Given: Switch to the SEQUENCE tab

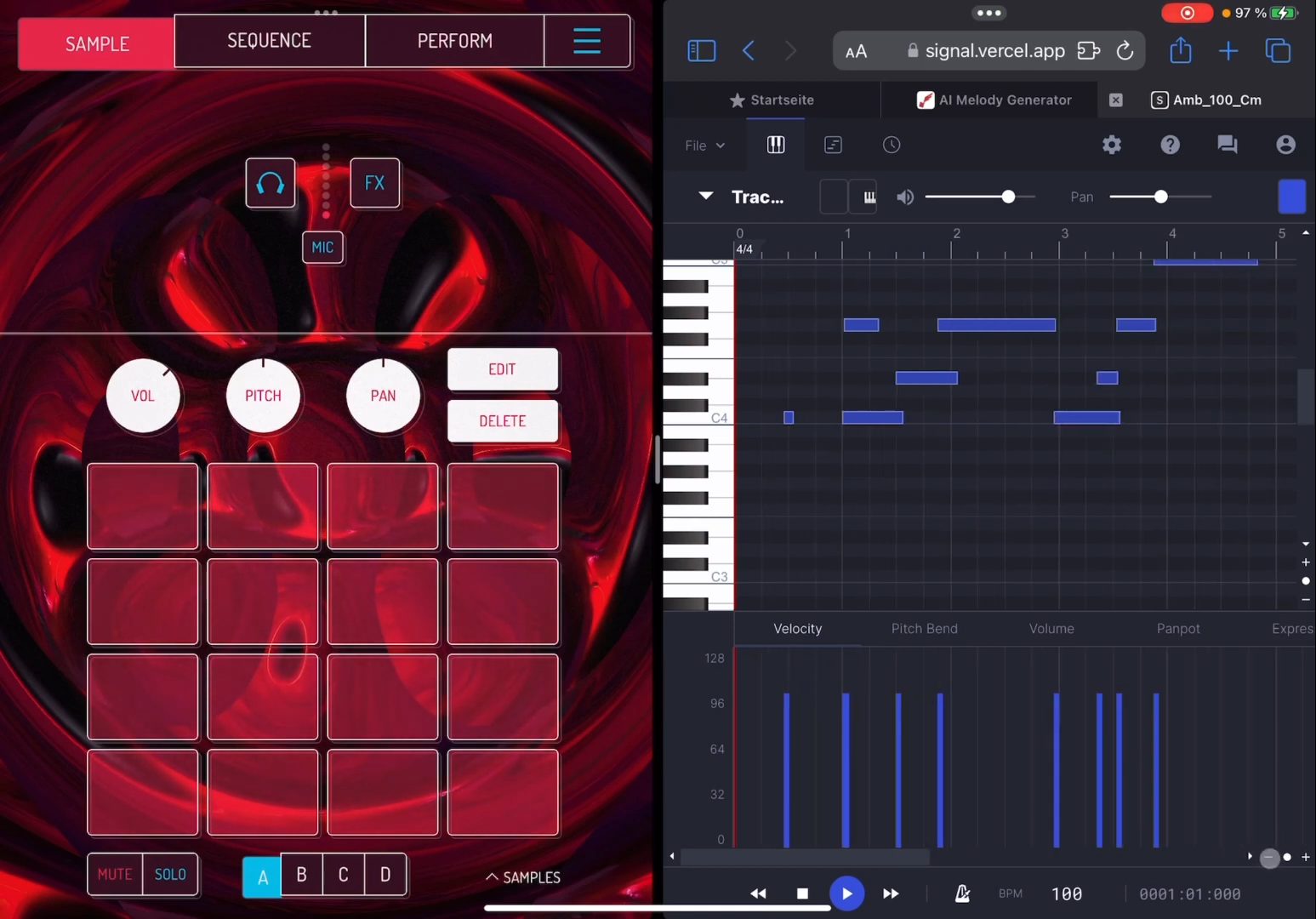Looking at the screenshot, I should (x=269, y=41).
